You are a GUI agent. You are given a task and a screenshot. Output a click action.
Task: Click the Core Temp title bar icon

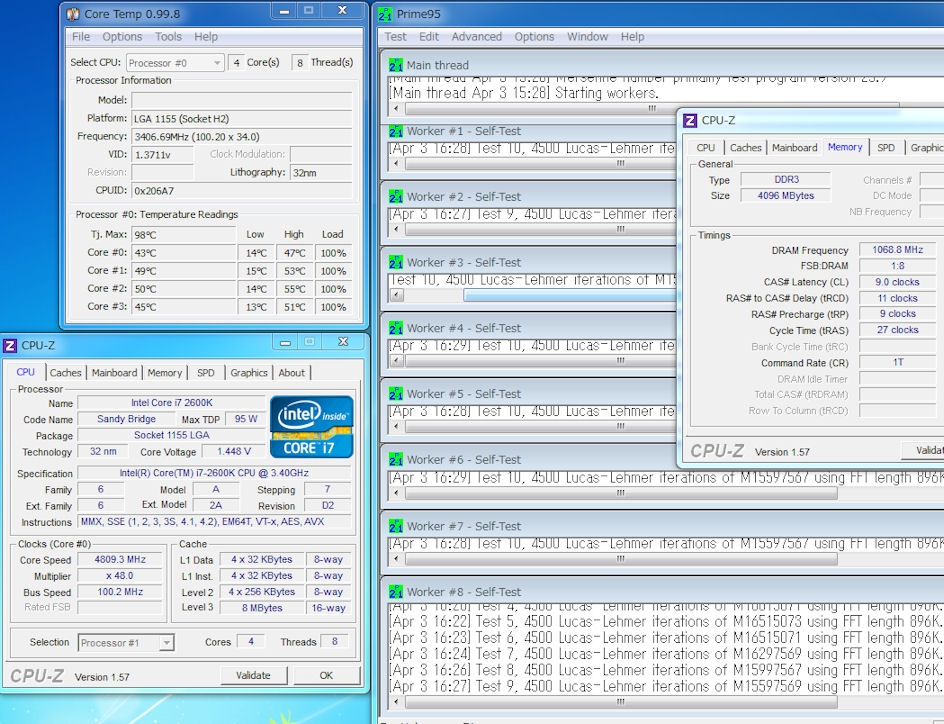73,13
